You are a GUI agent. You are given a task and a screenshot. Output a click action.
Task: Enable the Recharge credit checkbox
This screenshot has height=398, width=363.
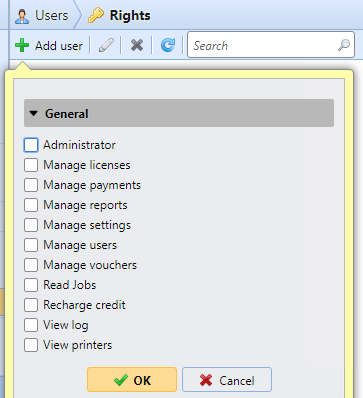point(31,305)
